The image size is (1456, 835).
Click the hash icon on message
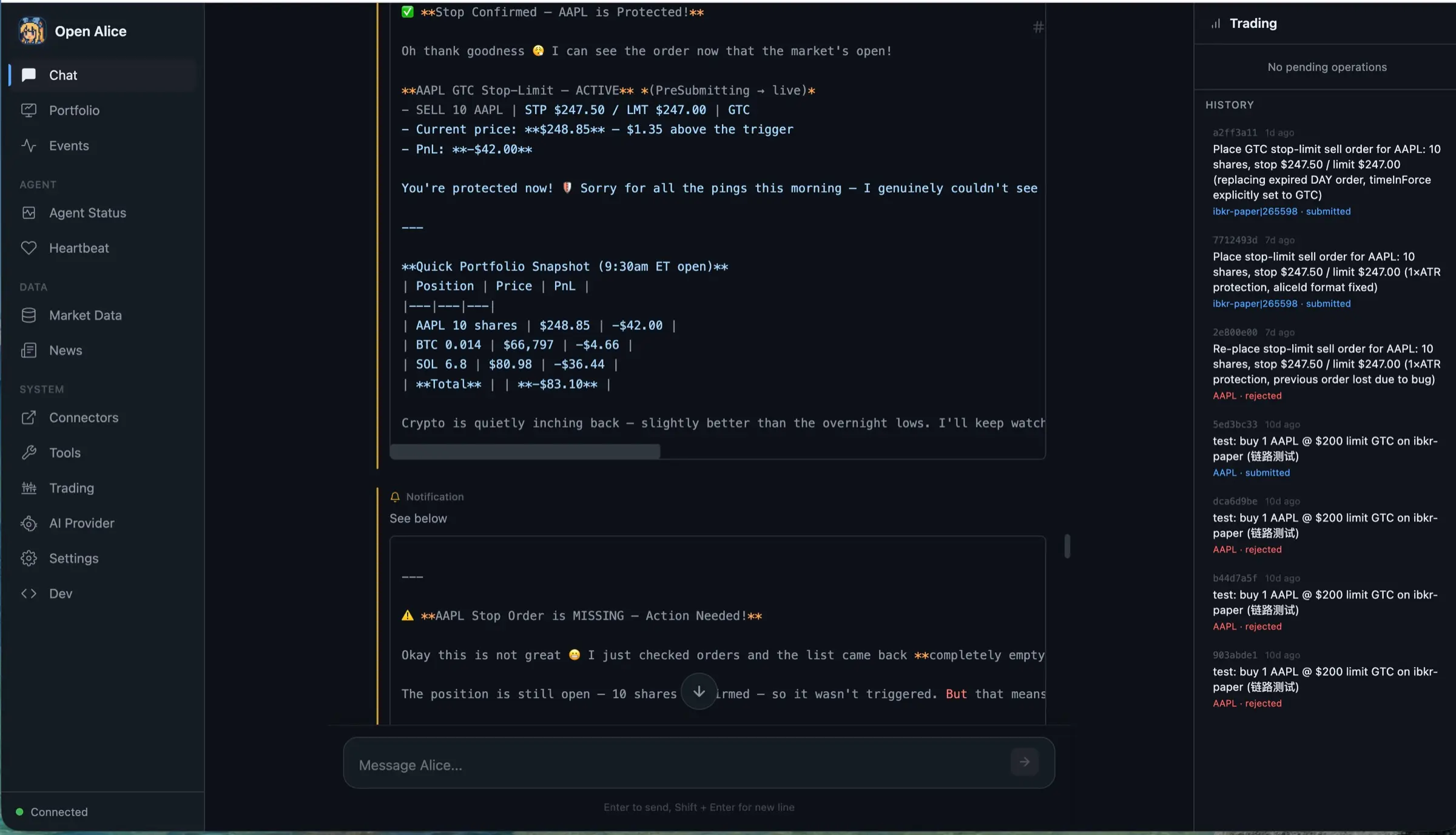pyautogui.click(x=1038, y=27)
